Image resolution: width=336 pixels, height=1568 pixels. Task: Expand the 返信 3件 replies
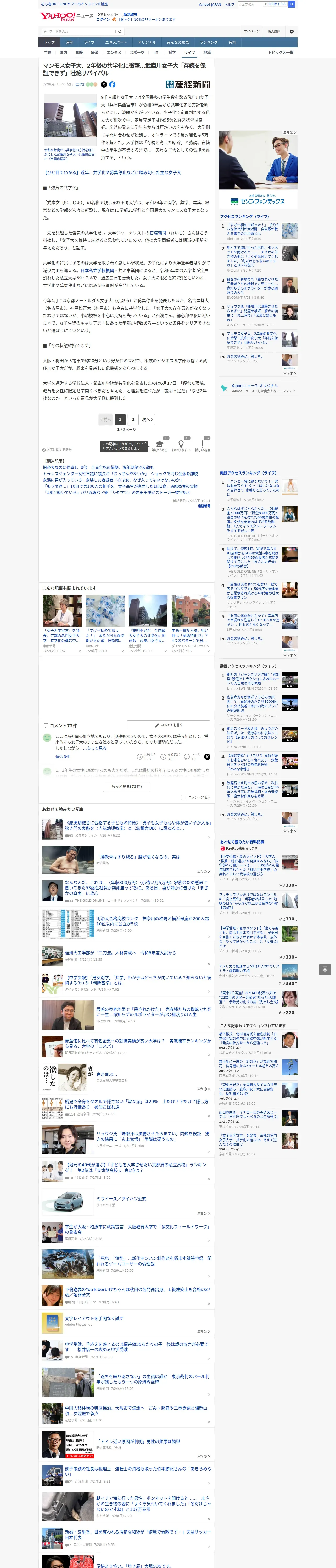point(63,757)
